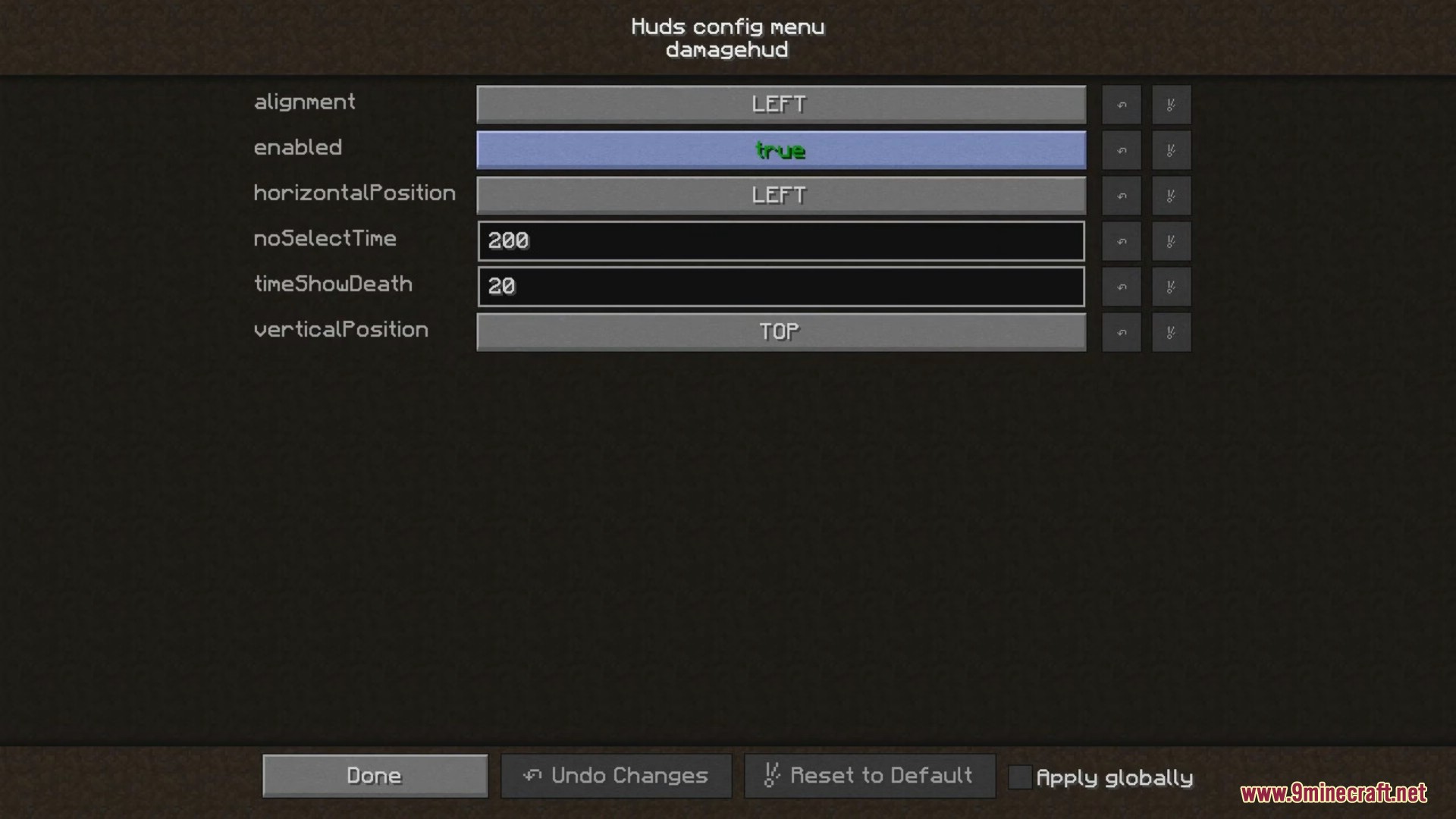The width and height of the screenshot is (1456, 819).
Task: Edit the noSelectTime input field value
Action: (780, 240)
